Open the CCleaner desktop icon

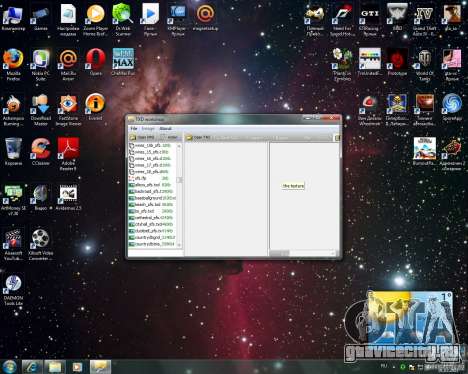[41, 152]
